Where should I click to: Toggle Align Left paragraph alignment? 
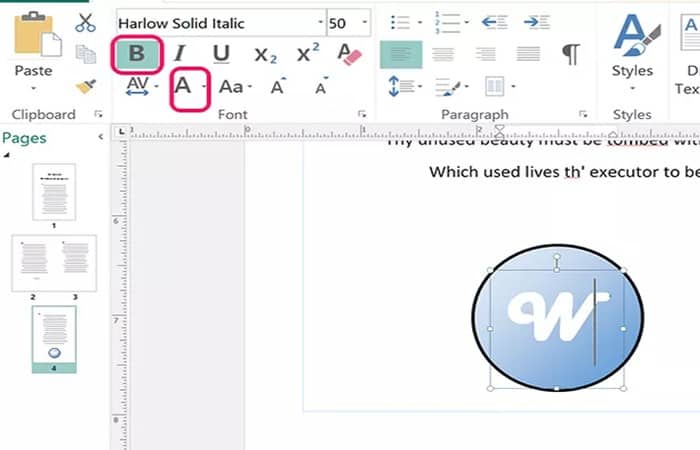[x=401, y=54]
